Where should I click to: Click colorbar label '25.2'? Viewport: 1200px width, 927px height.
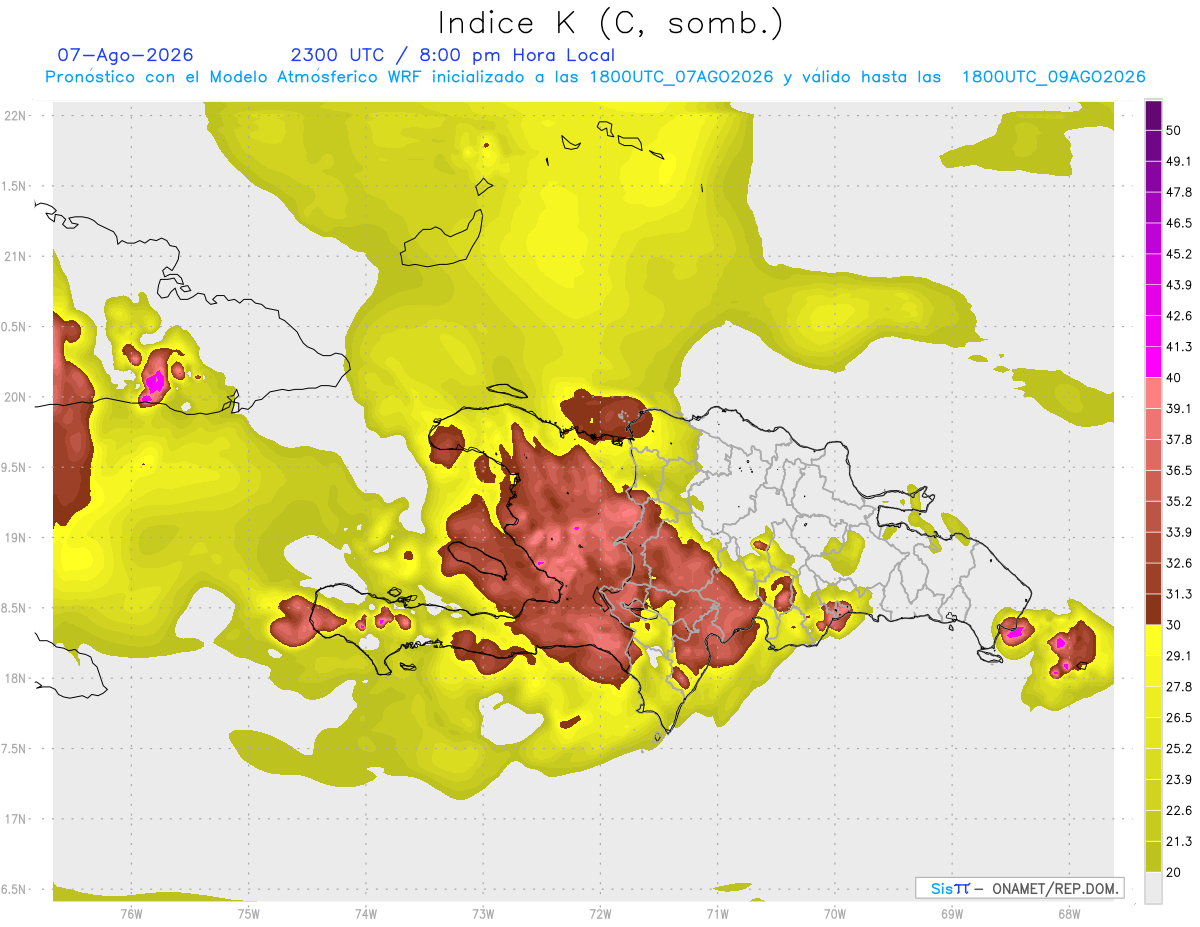(1179, 748)
